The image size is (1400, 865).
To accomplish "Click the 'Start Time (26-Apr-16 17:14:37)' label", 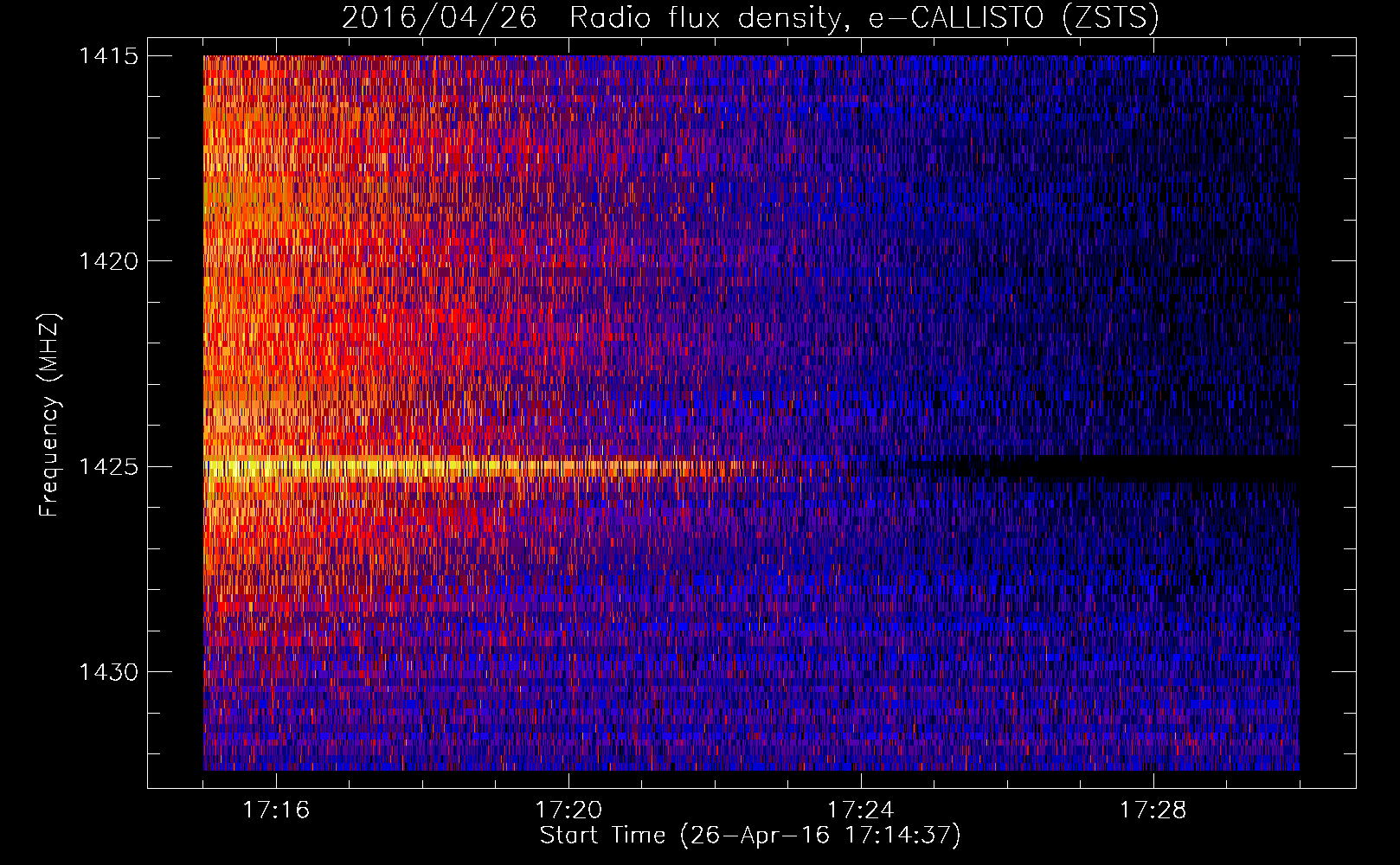I will 750,836.
